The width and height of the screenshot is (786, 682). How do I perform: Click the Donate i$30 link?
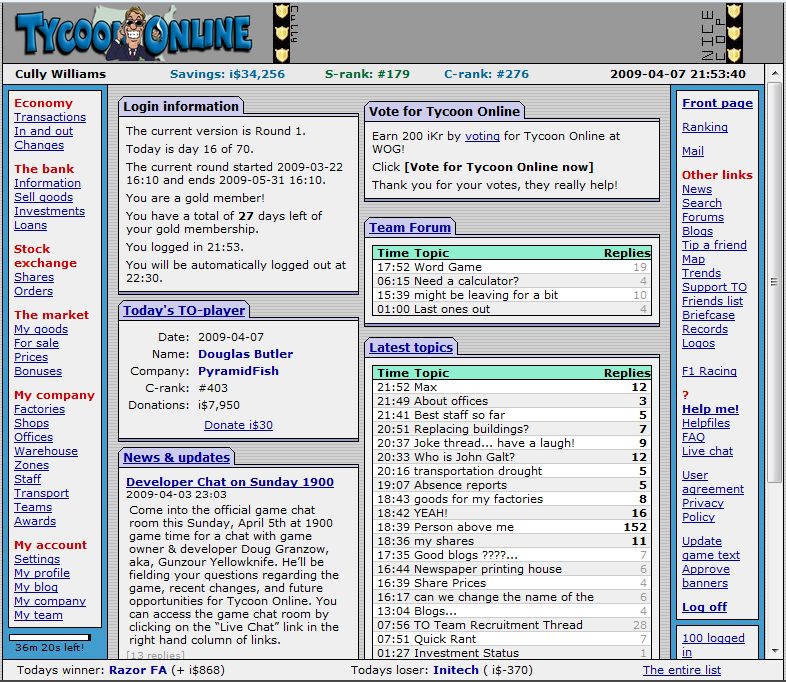[238, 425]
